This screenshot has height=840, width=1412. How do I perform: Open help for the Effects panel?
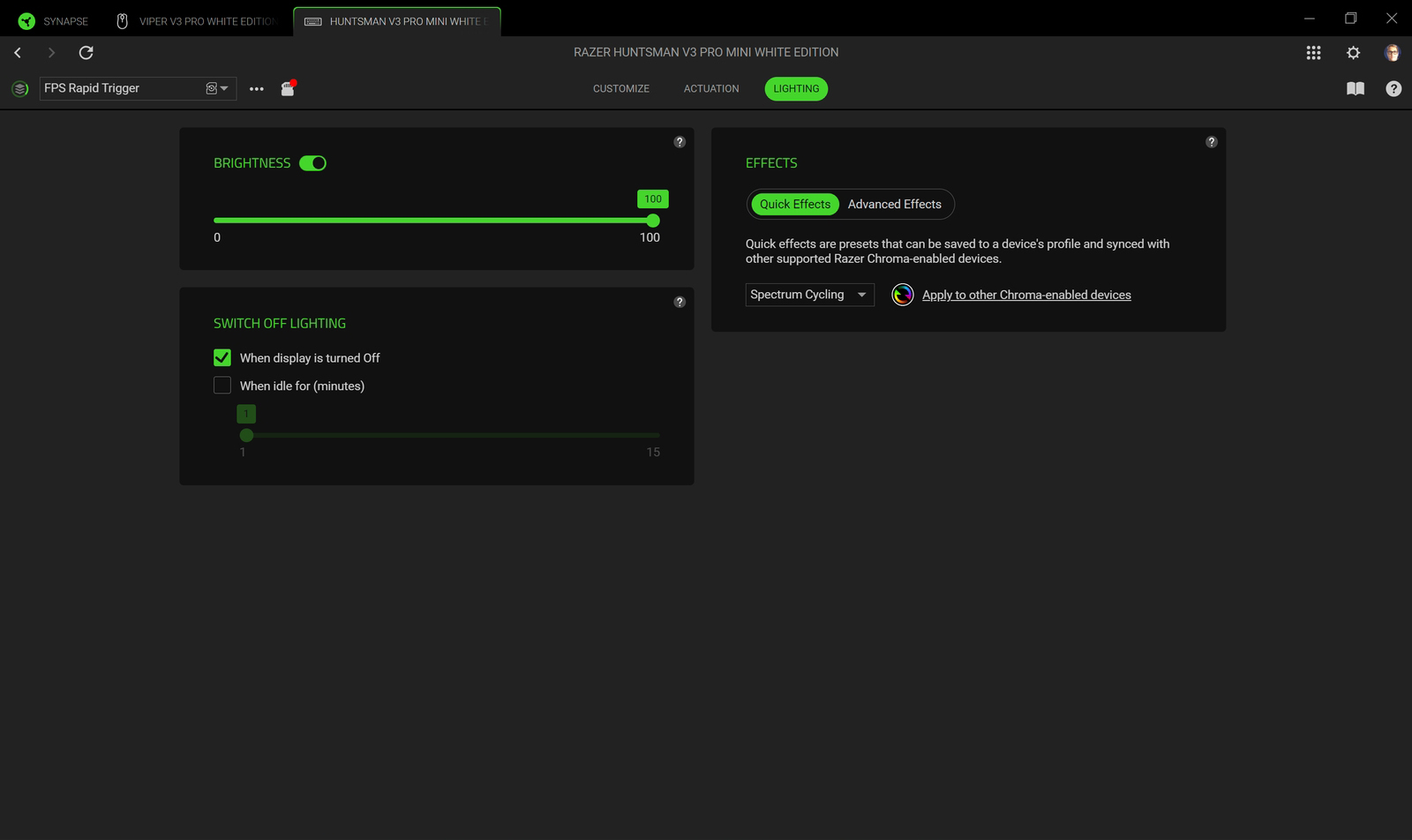pos(1212,142)
